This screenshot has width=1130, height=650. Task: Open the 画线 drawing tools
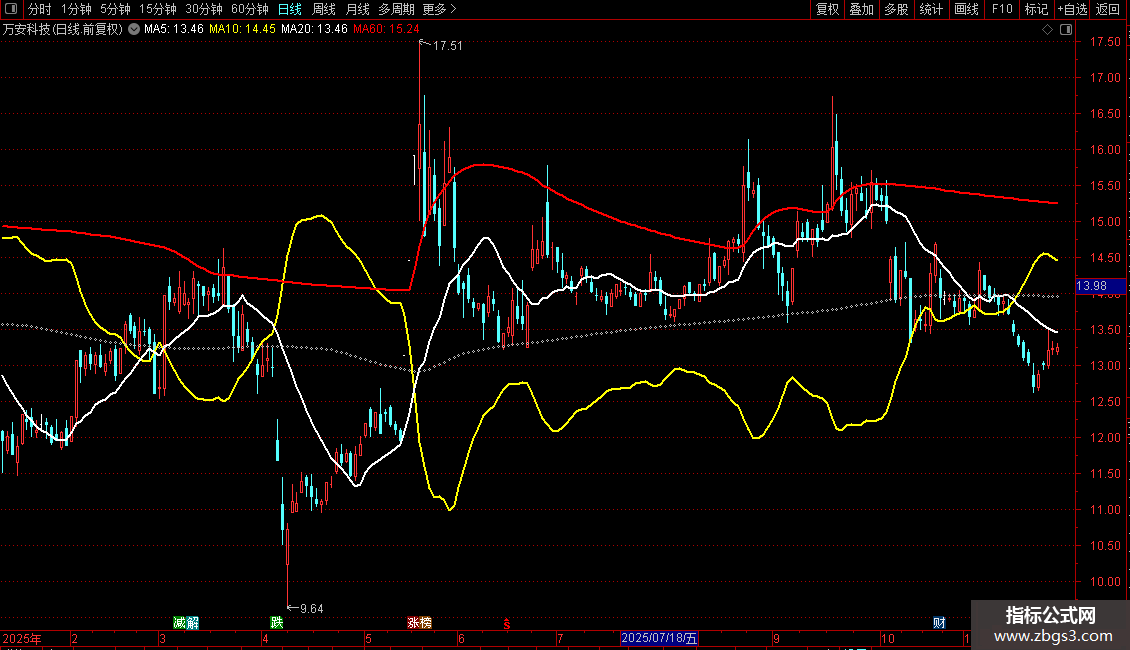click(x=966, y=9)
